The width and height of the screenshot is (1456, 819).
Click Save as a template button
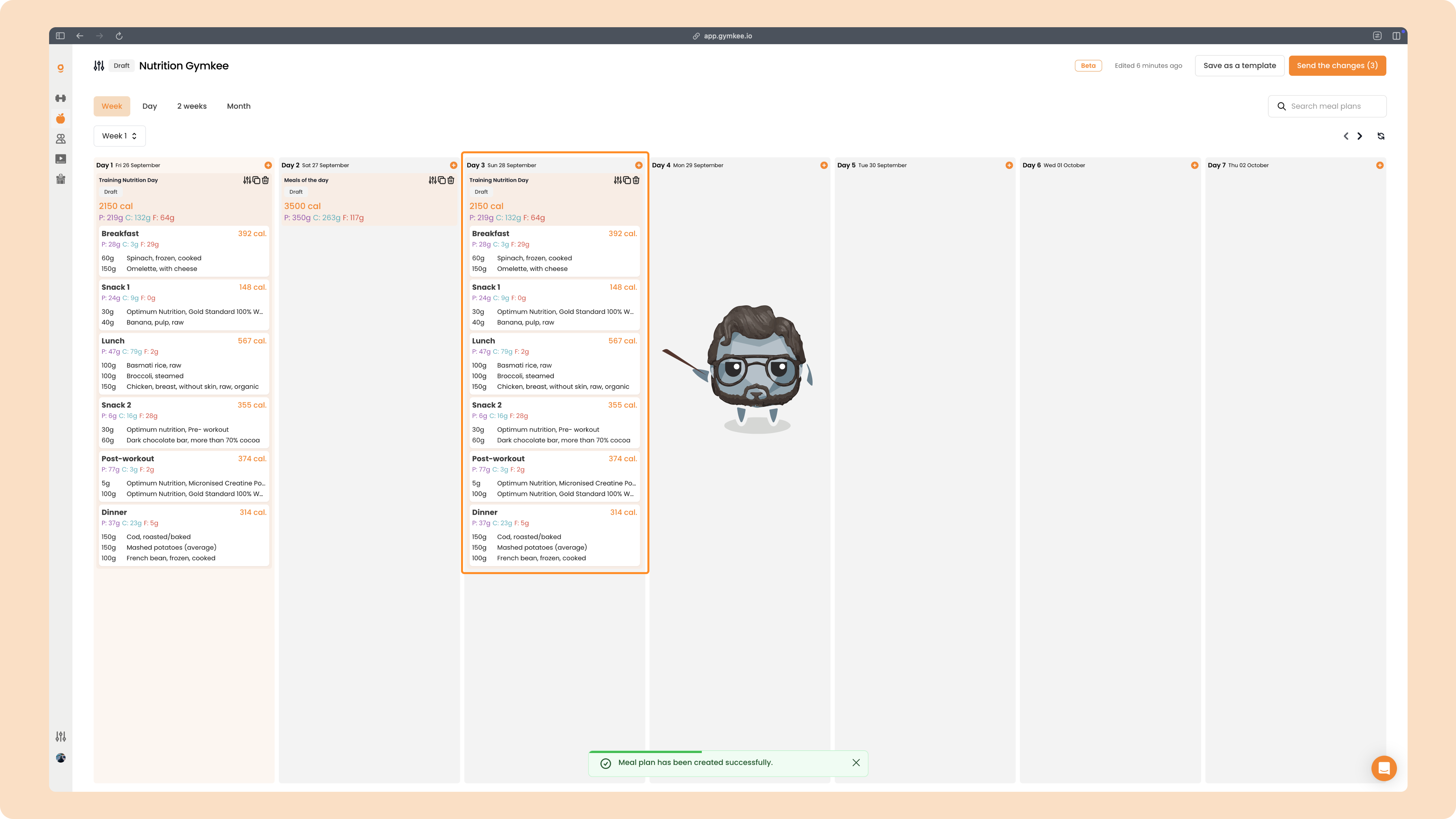[1239, 66]
